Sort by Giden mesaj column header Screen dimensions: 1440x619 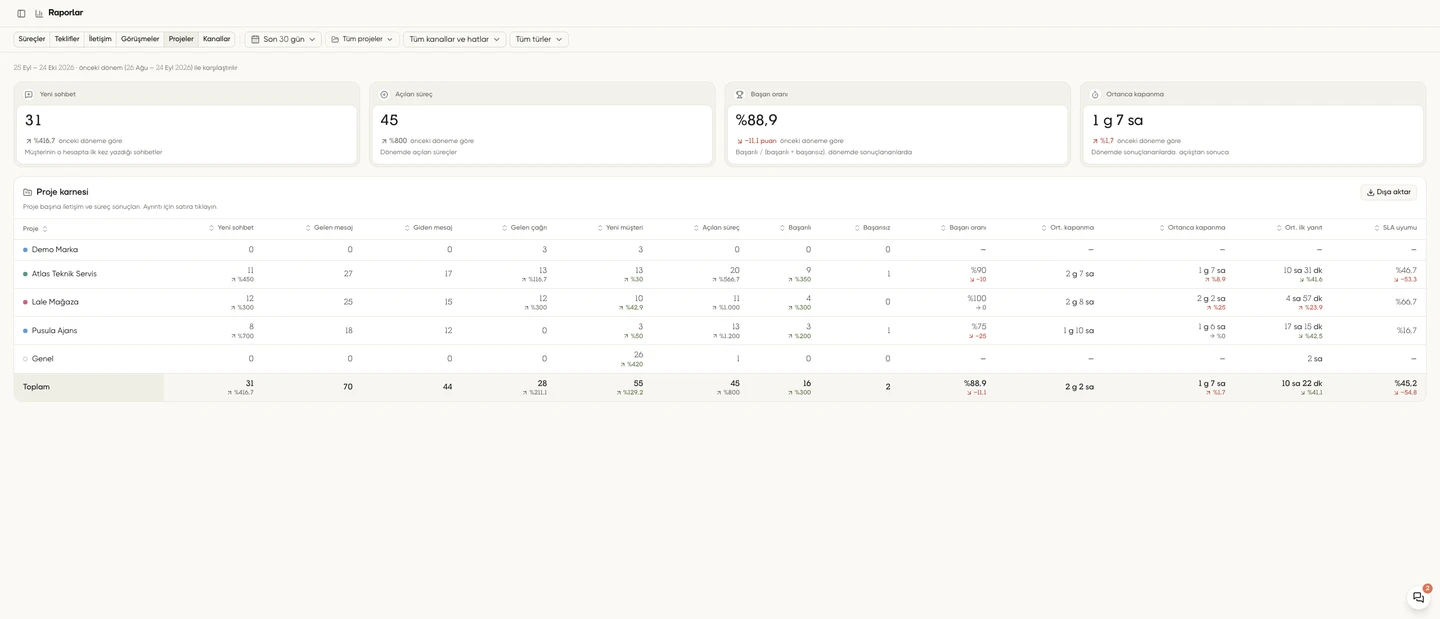[x=427, y=228]
